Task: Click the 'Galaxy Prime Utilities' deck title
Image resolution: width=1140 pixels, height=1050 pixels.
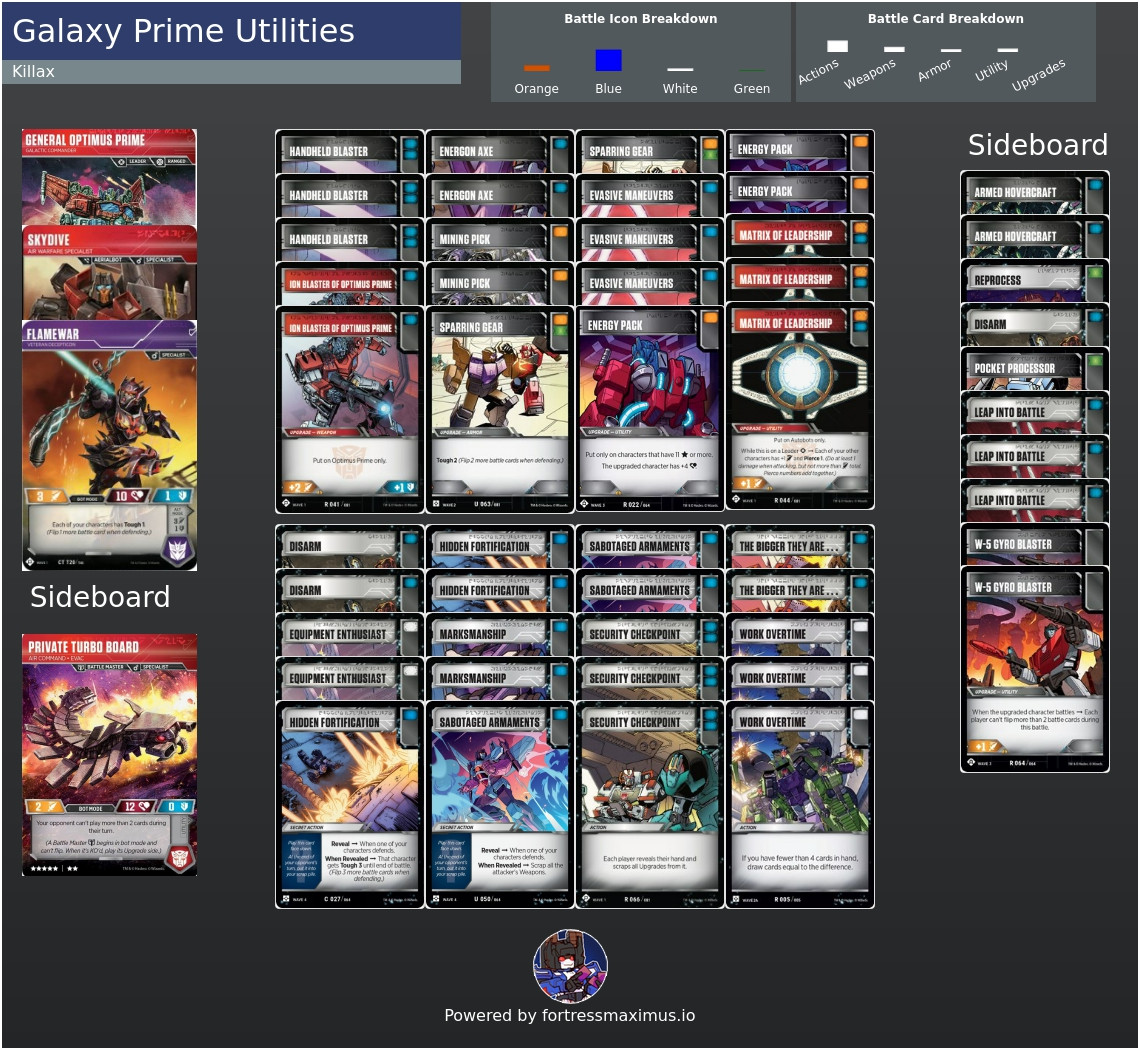Action: point(183,31)
